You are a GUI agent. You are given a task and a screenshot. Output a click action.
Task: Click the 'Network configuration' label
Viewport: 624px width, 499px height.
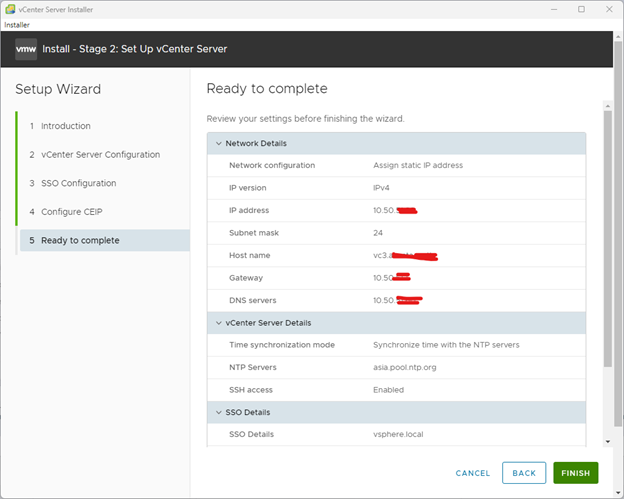pyautogui.click(x=272, y=165)
